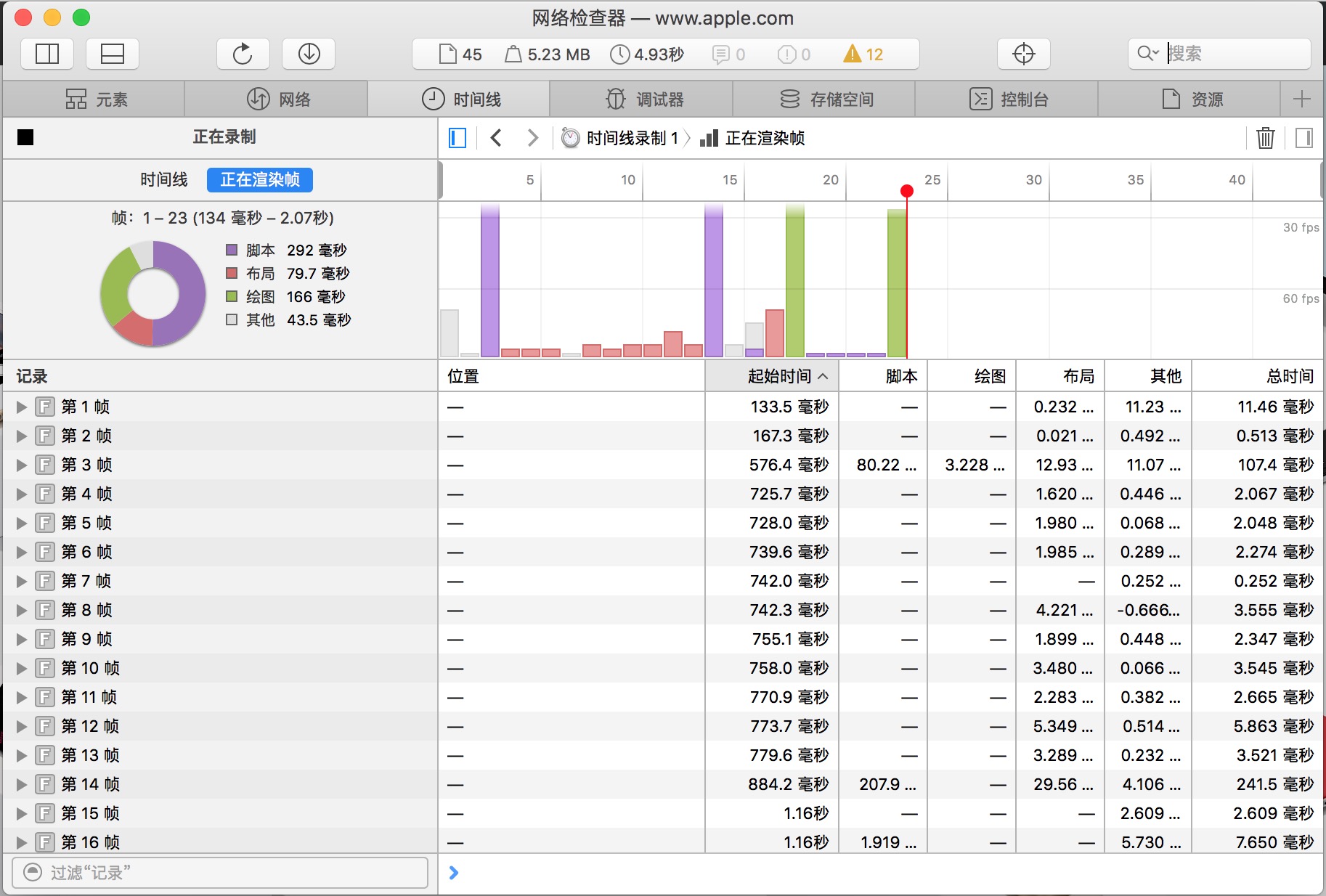Click the filter icon in 过滤 field
This screenshot has width=1326, height=896.
(33, 872)
